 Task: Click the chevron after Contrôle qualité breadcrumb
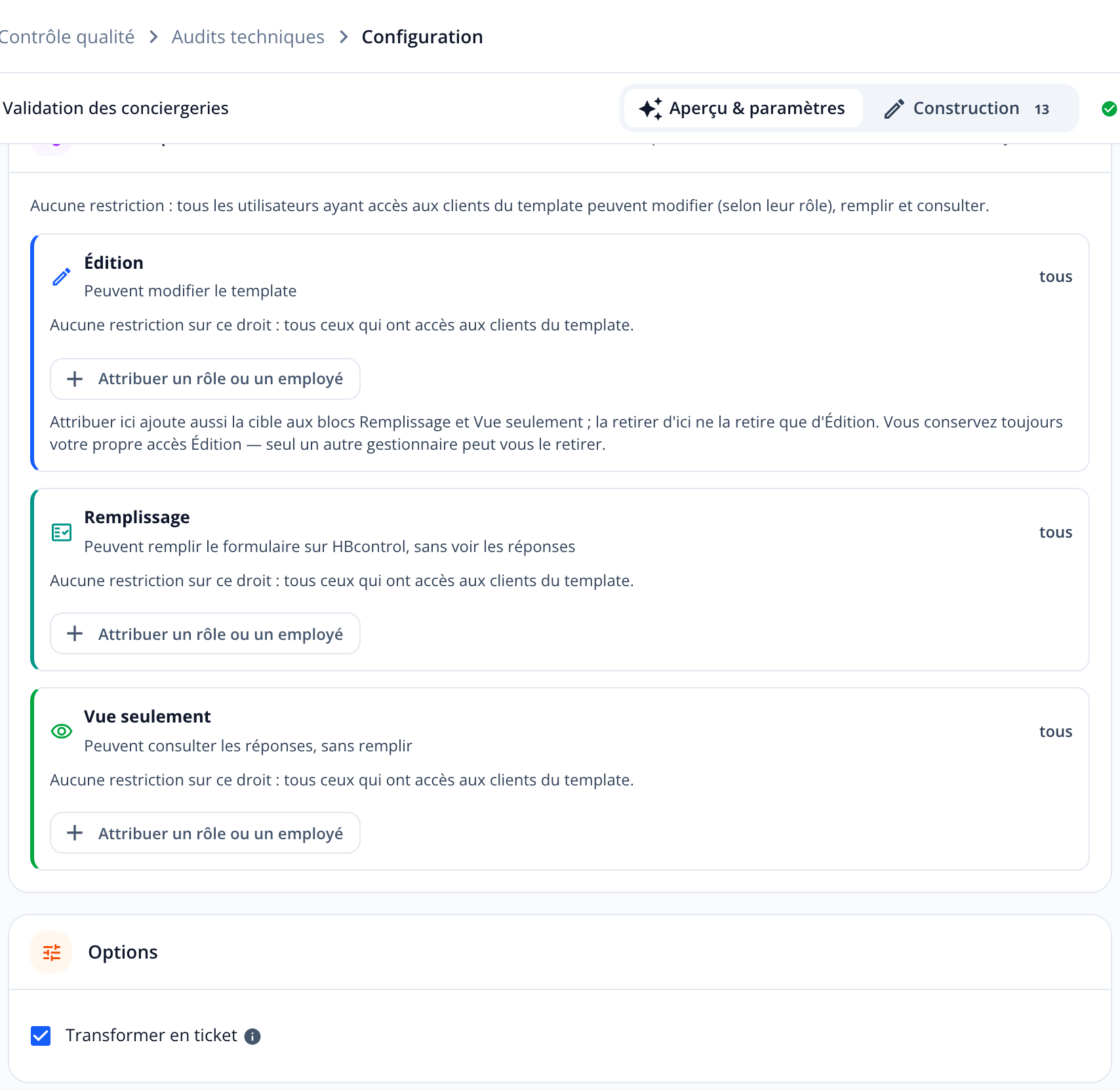pos(153,37)
